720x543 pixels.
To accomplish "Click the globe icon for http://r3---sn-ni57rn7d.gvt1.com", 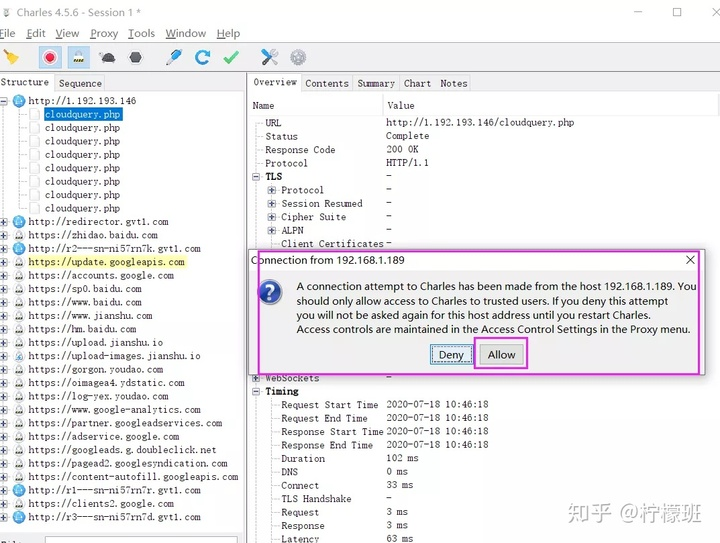I will click(19, 517).
